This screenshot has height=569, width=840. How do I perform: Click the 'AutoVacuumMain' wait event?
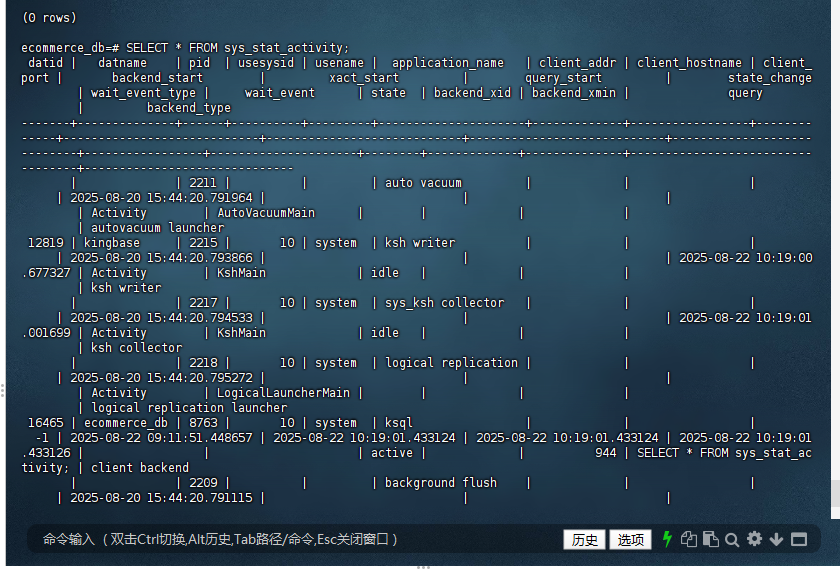(x=266, y=213)
